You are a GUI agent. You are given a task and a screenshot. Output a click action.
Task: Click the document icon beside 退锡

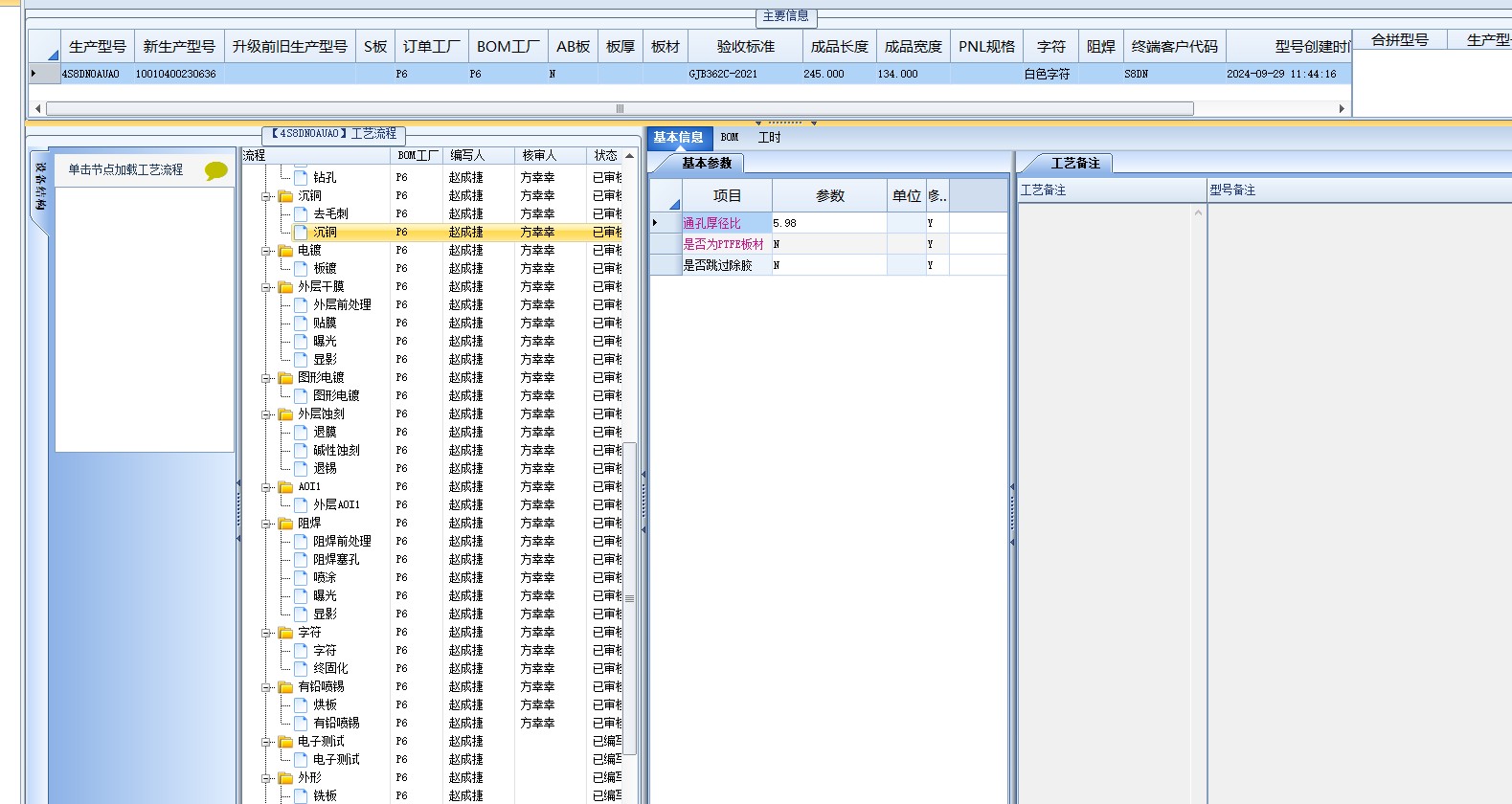click(x=301, y=468)
